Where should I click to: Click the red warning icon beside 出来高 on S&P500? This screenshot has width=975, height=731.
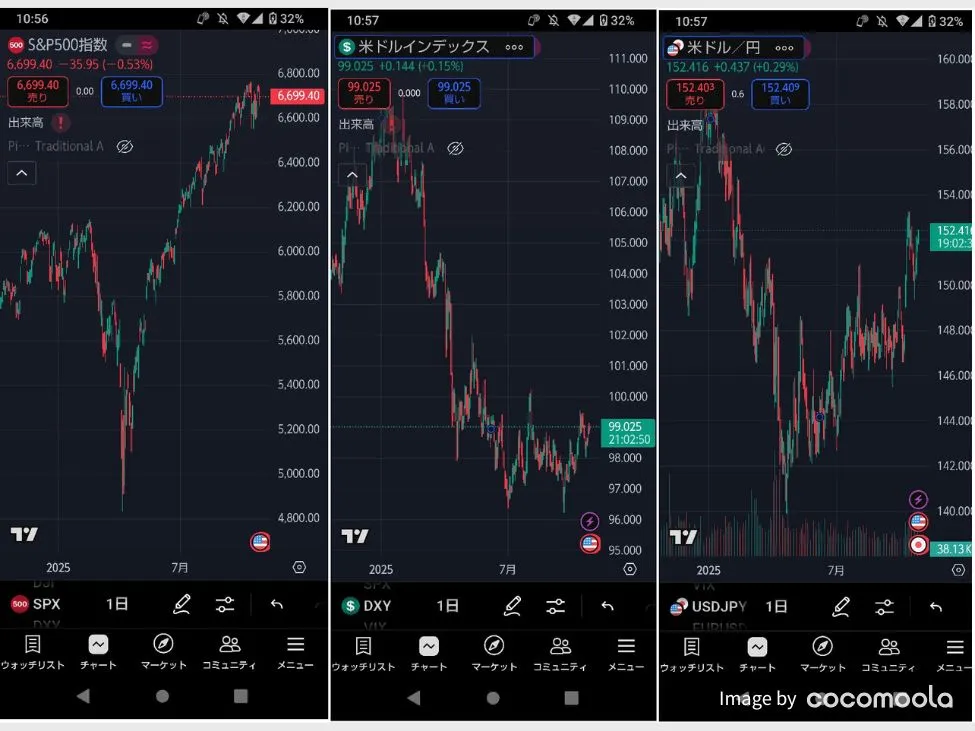click(61, 123)
